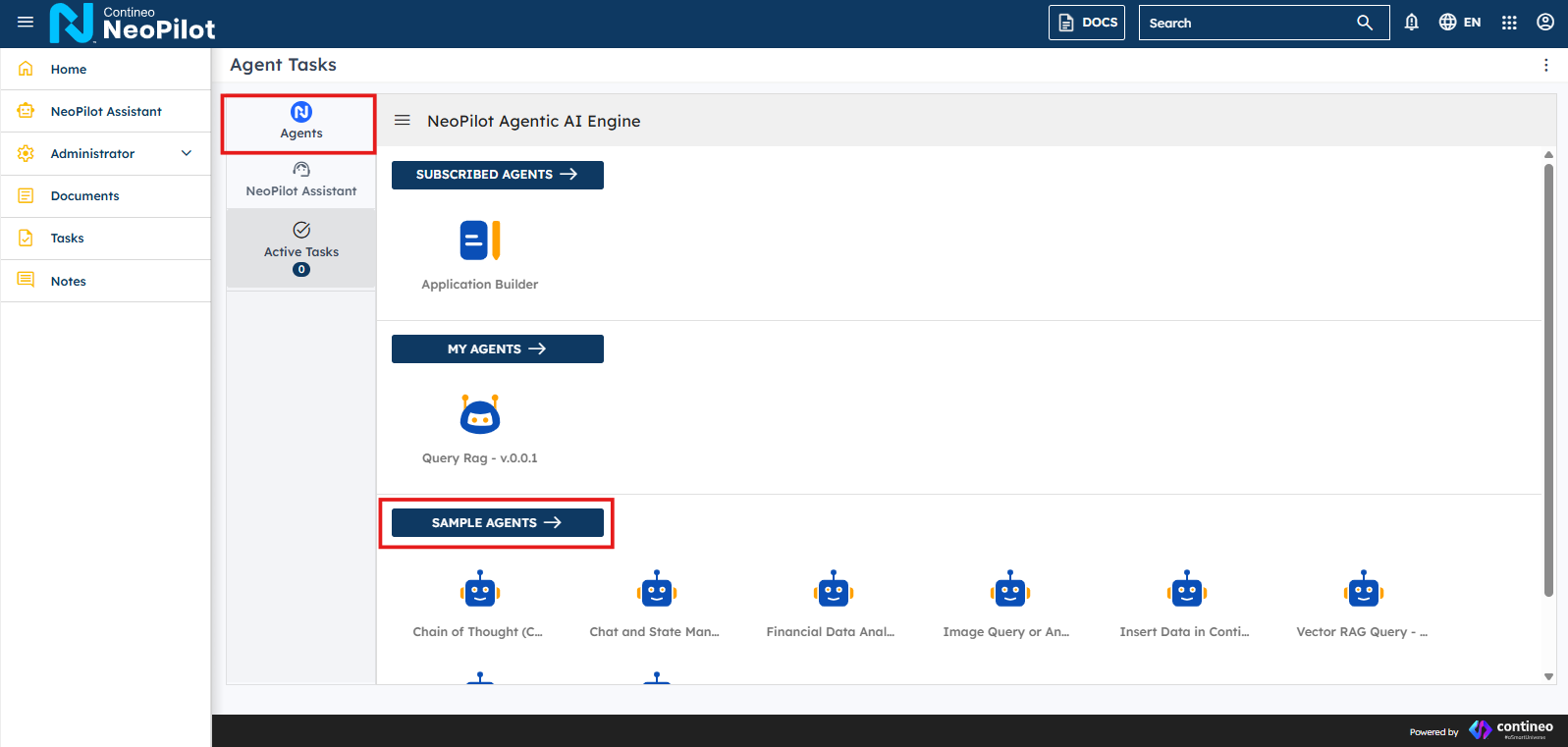The height and width of the screenshot is (747, 1568).
Task: Open the apps grid icon
Action: pos(1509,23)
